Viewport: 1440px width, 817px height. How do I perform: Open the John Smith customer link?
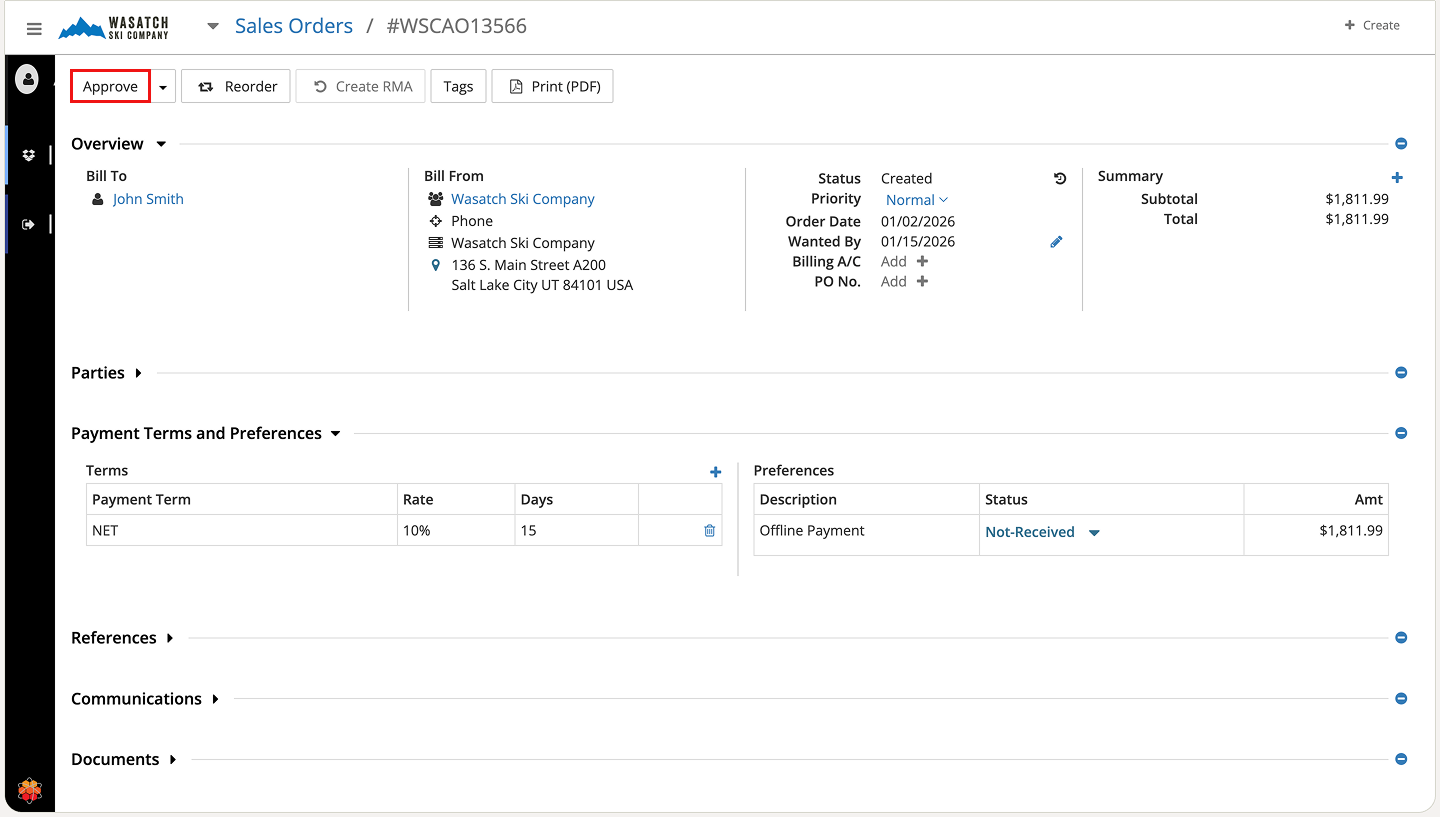148,199
